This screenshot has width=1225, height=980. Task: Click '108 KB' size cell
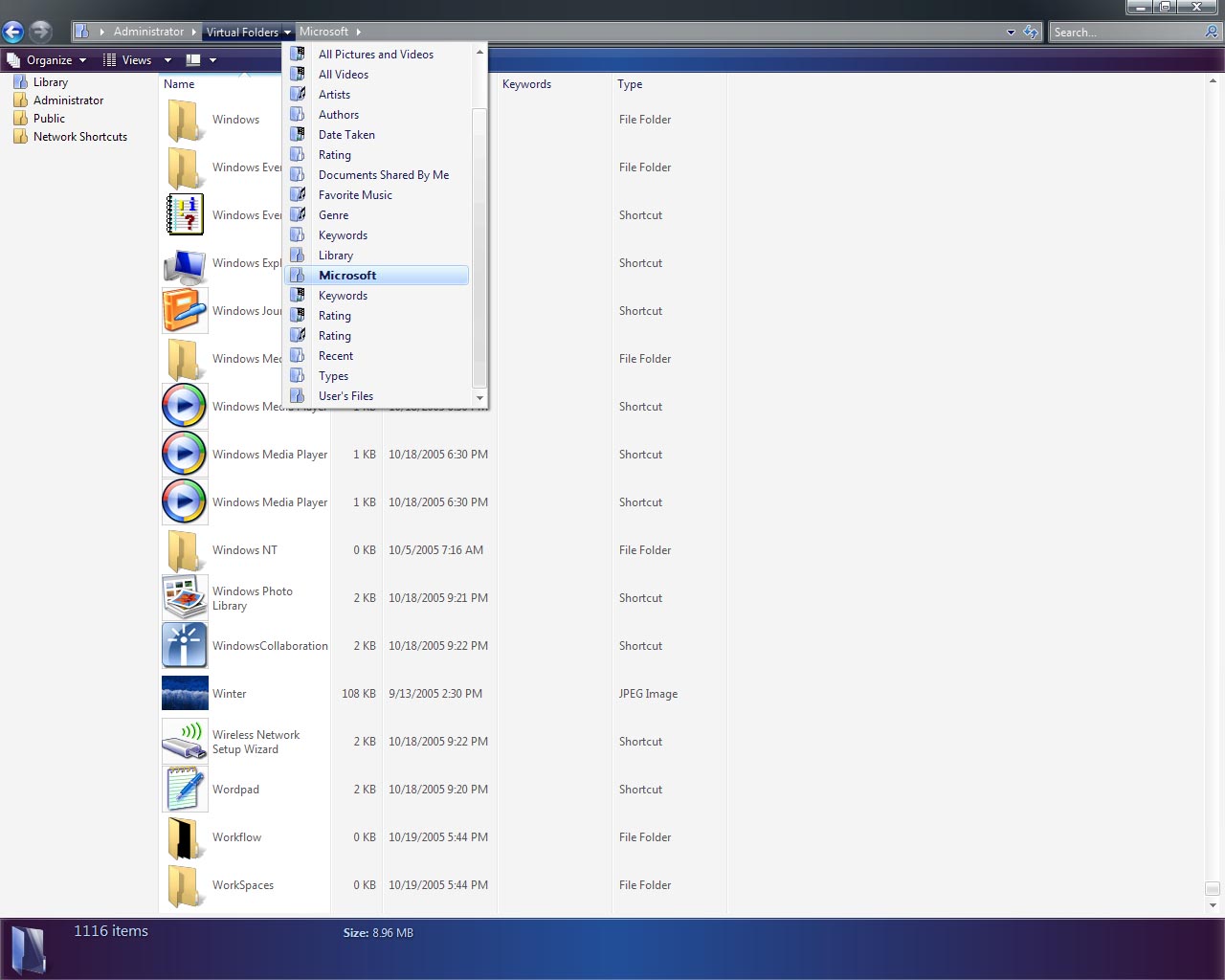point(359,694)
